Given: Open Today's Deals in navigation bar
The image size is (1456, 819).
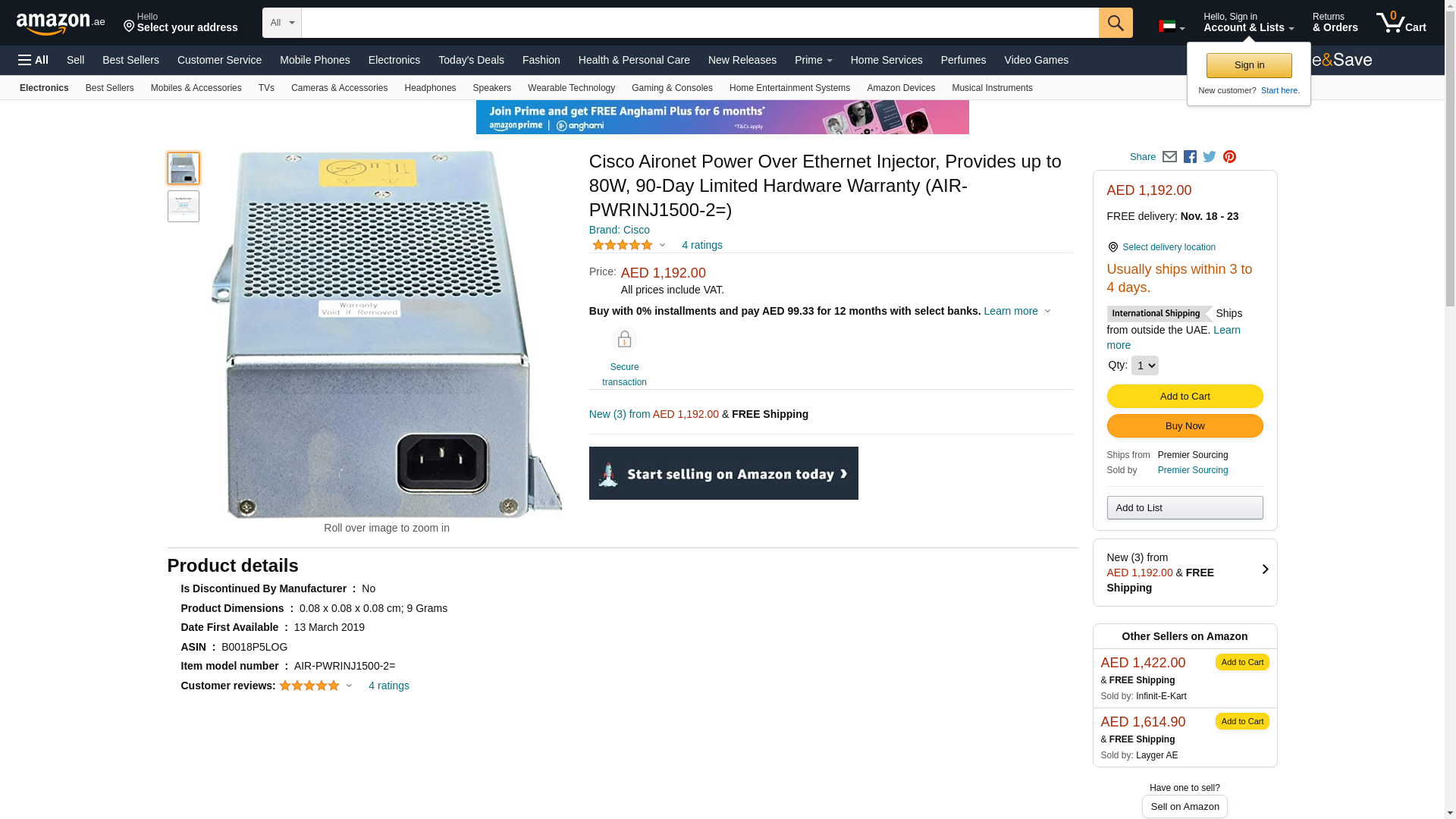Looking at the screenshot, I should 471,60.
